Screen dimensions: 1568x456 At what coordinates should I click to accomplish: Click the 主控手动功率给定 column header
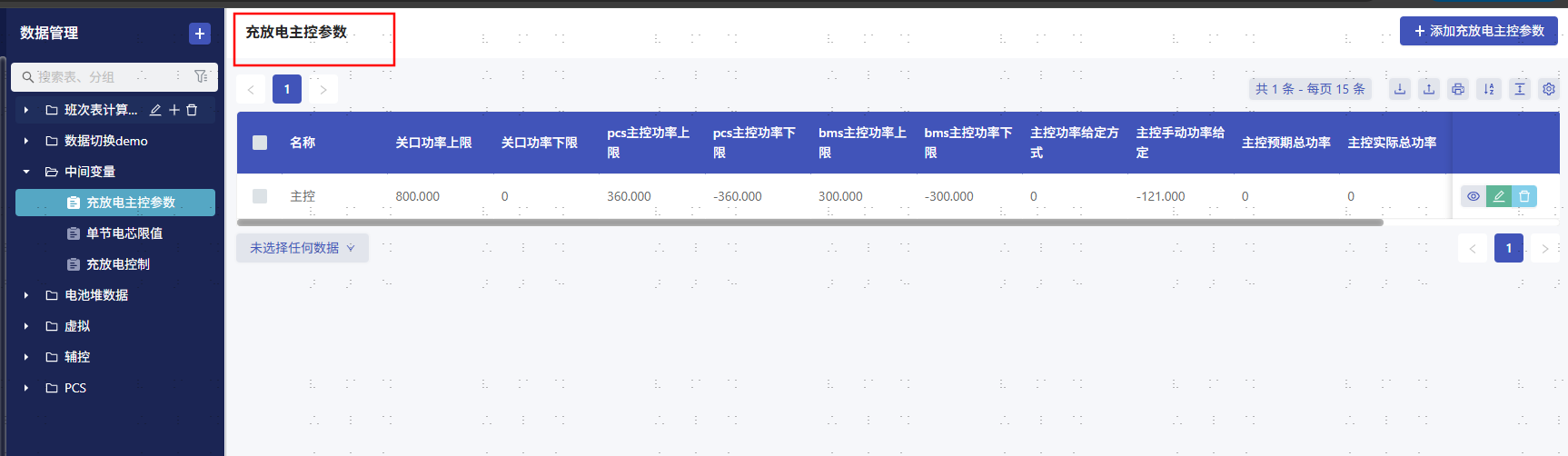tap(1180, 143)
